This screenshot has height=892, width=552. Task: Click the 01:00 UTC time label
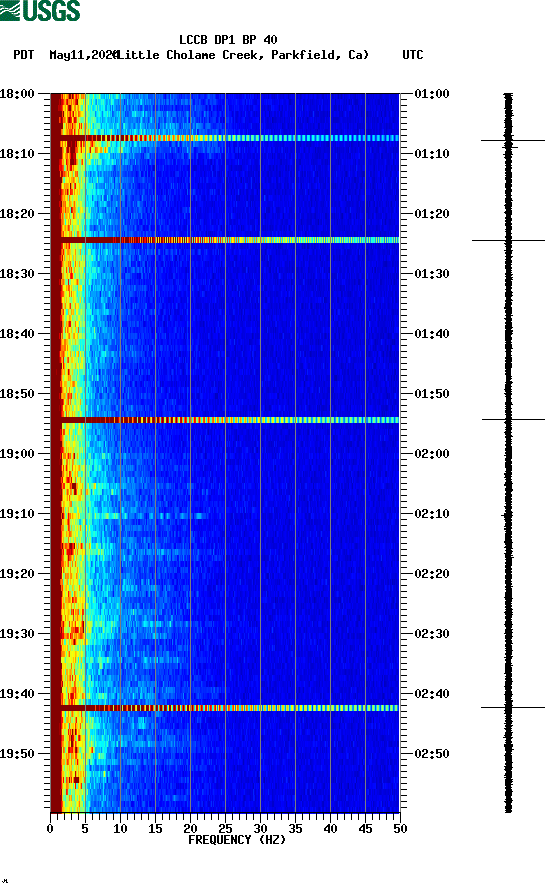[x=432, y=94]
